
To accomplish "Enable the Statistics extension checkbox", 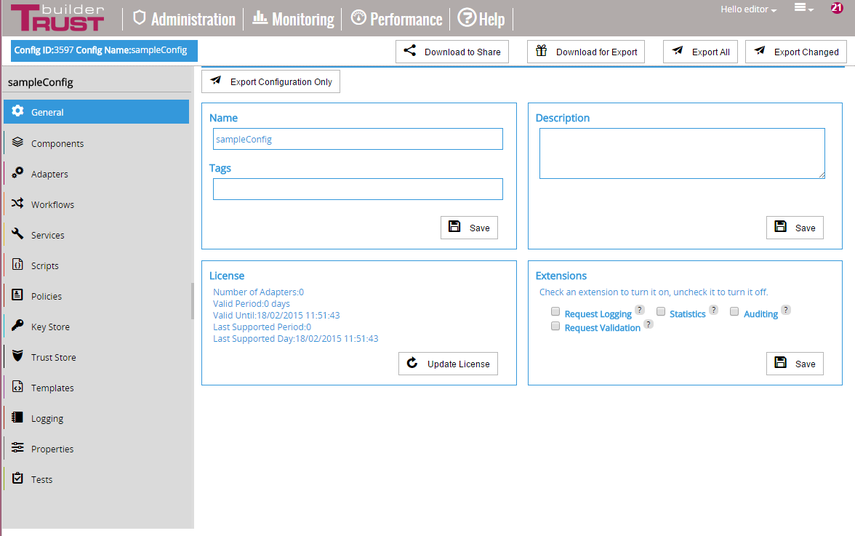I will tap(660, 311).
